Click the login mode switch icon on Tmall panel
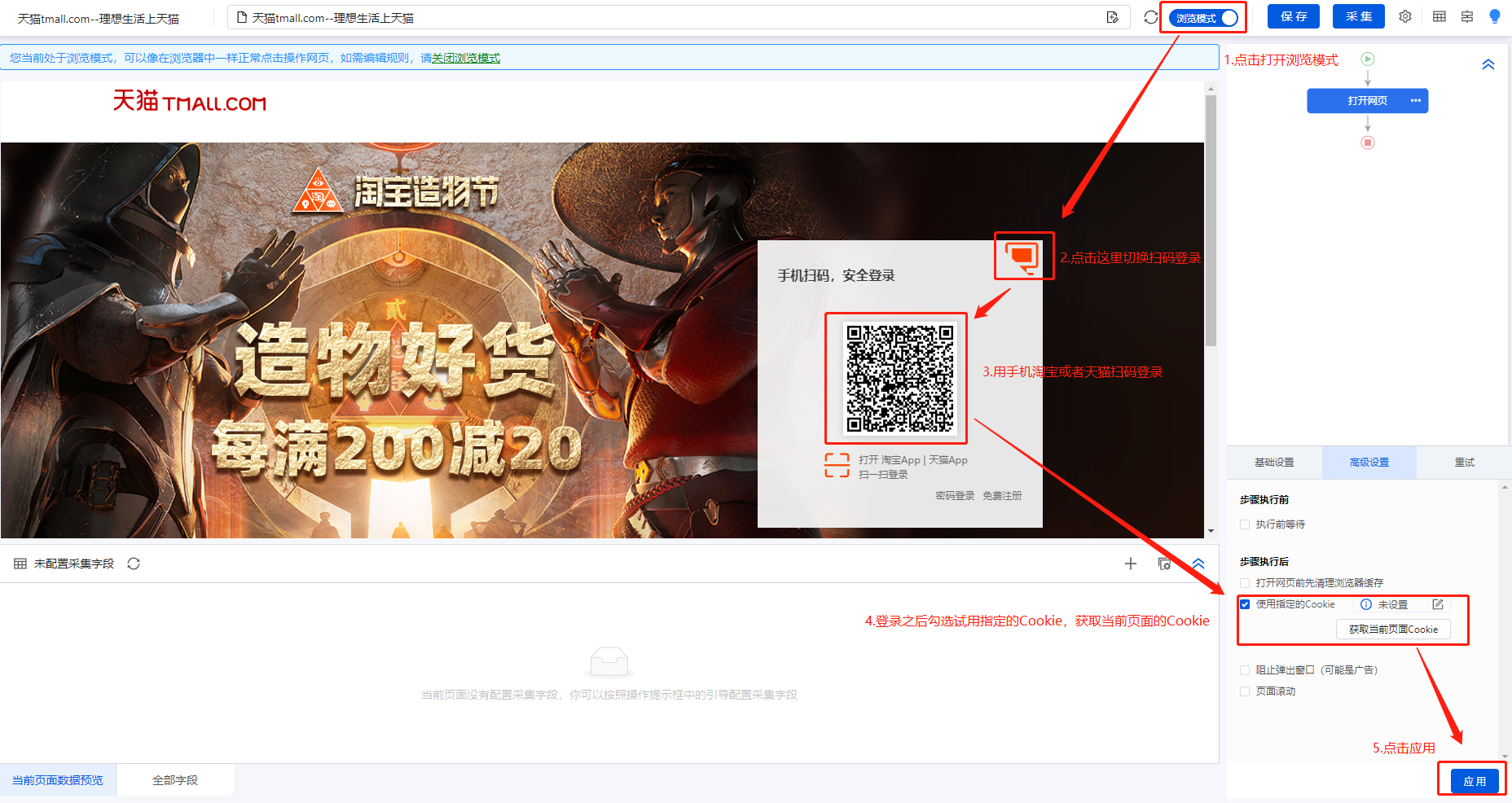The height and width of the screenshot is (803, 1512). point(1022,257)
